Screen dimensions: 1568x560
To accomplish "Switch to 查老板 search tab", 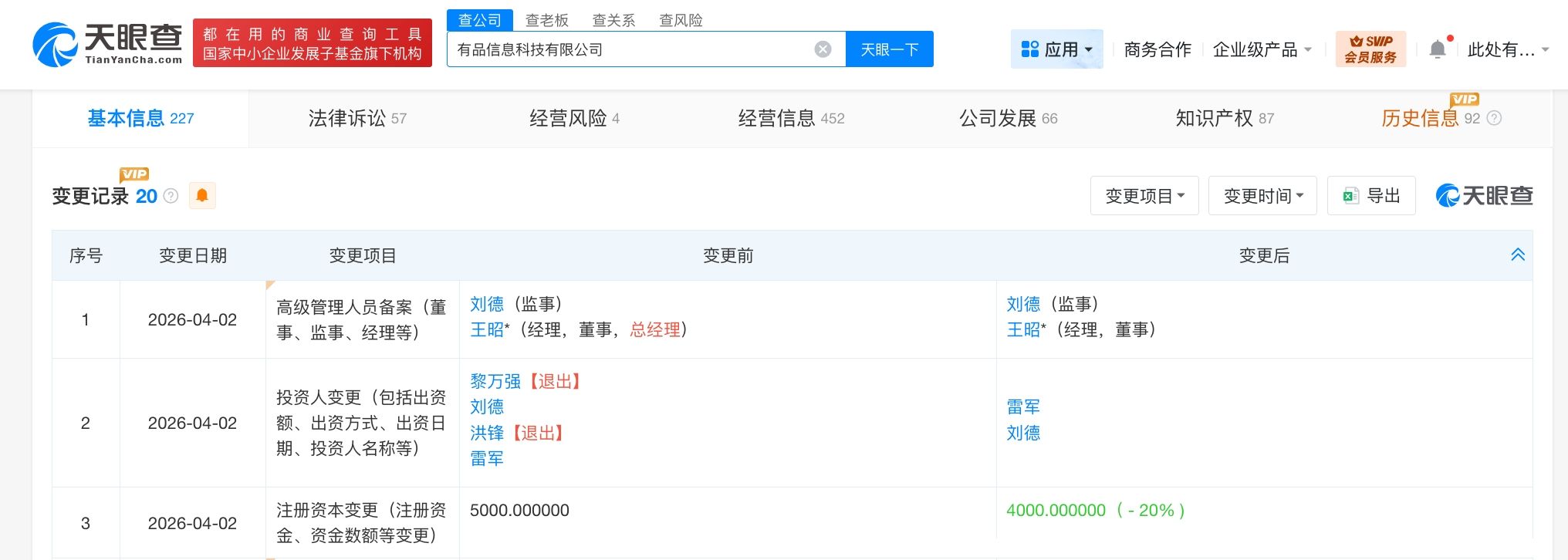I will [x=547, y=20].
